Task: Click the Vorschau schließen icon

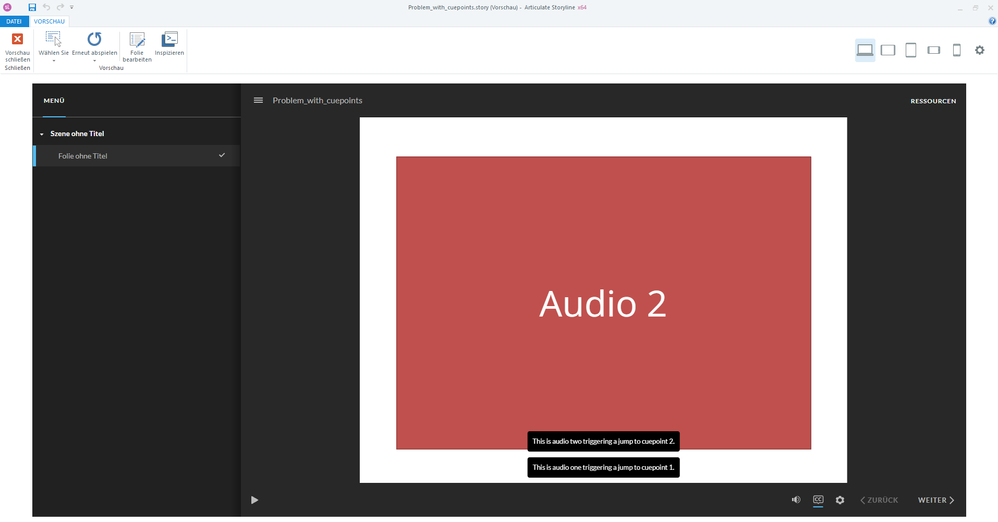Action: pyautogui.click(x=17, y=40)
